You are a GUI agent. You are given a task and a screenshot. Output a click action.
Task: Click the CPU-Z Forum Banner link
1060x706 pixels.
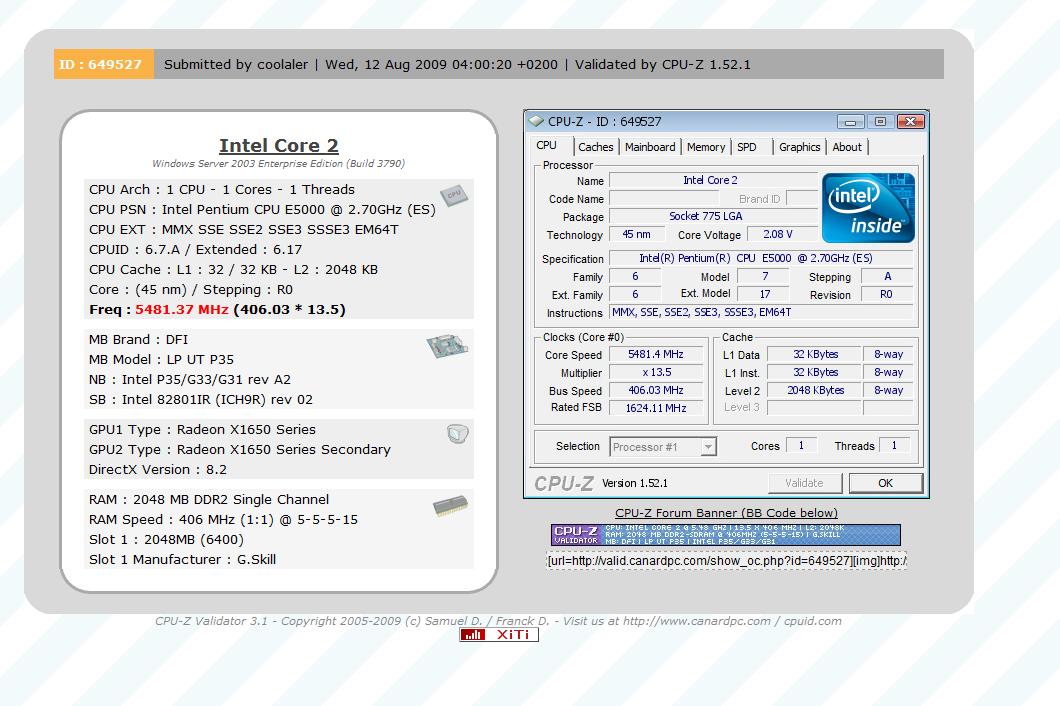tap(726, 513)
